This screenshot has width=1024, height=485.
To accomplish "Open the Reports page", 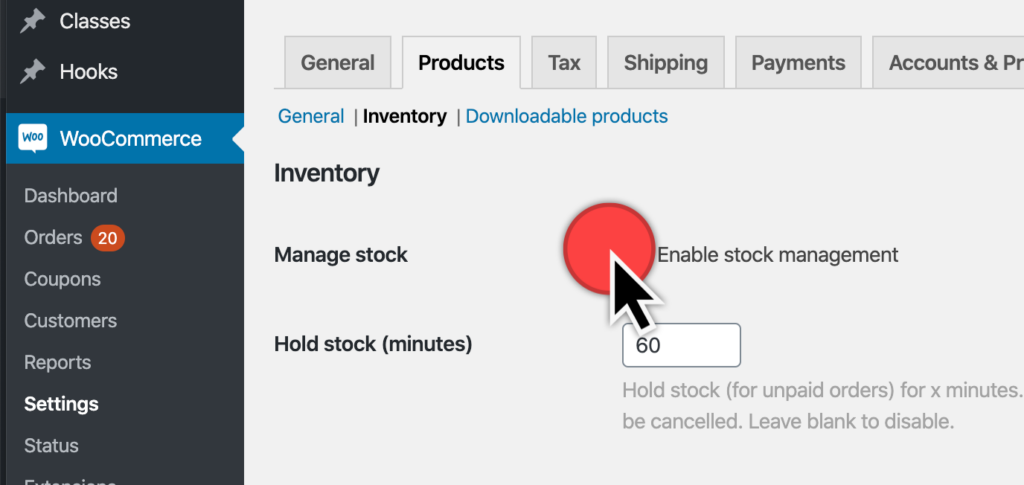I will pyautogui.click(x=57, y=362).
